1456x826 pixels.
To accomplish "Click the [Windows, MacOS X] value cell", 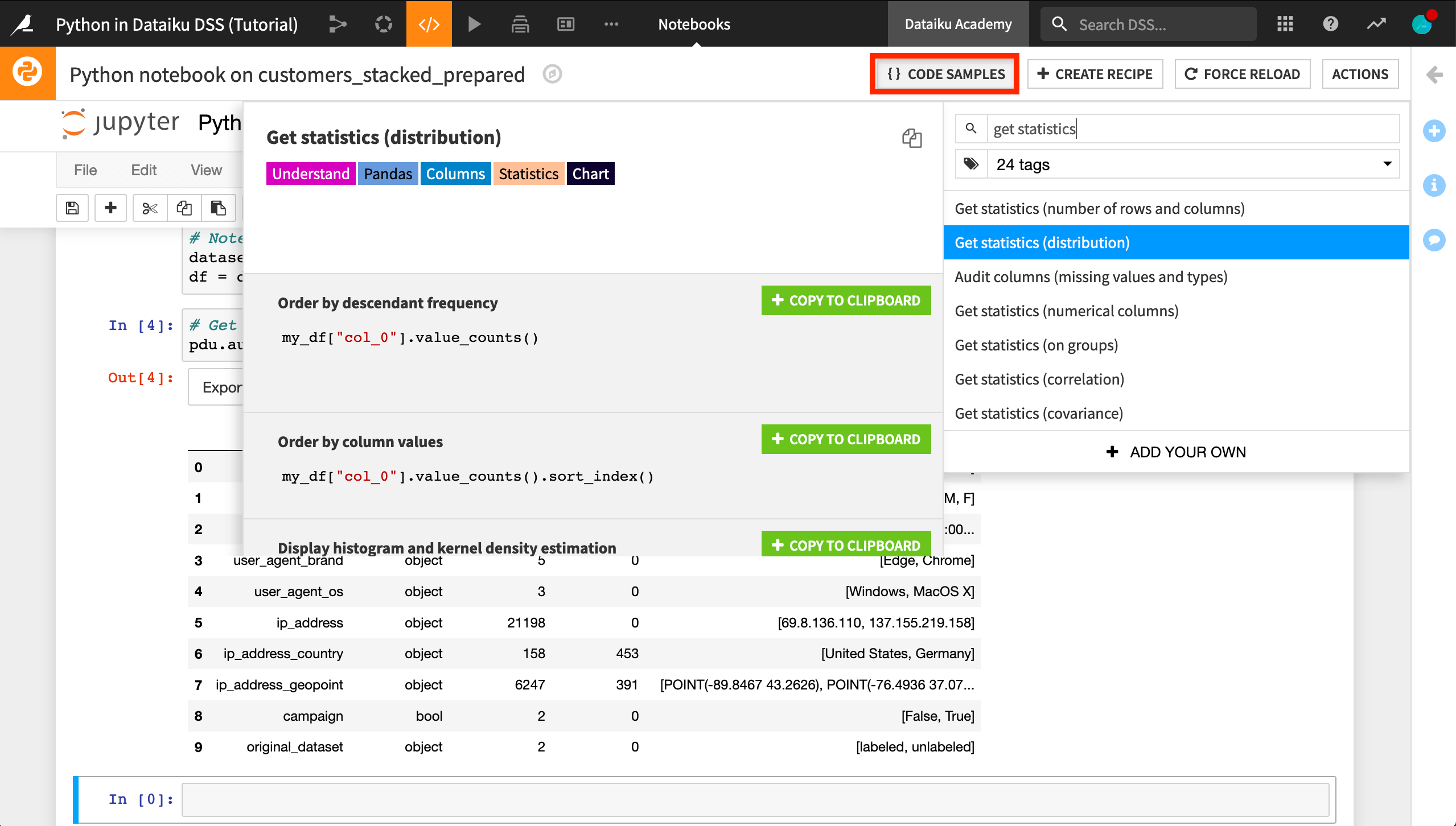I will (x=910, y=592).
